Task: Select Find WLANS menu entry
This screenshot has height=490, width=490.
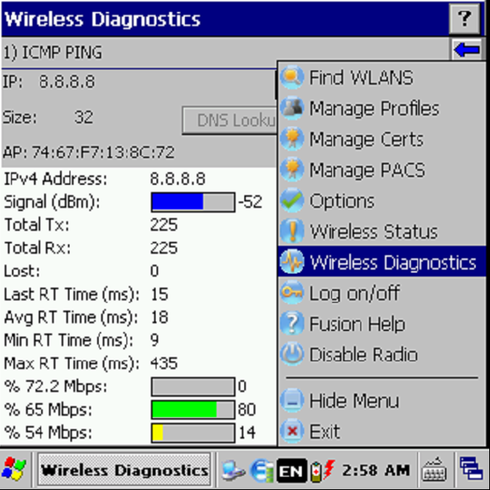Action: 382,78
